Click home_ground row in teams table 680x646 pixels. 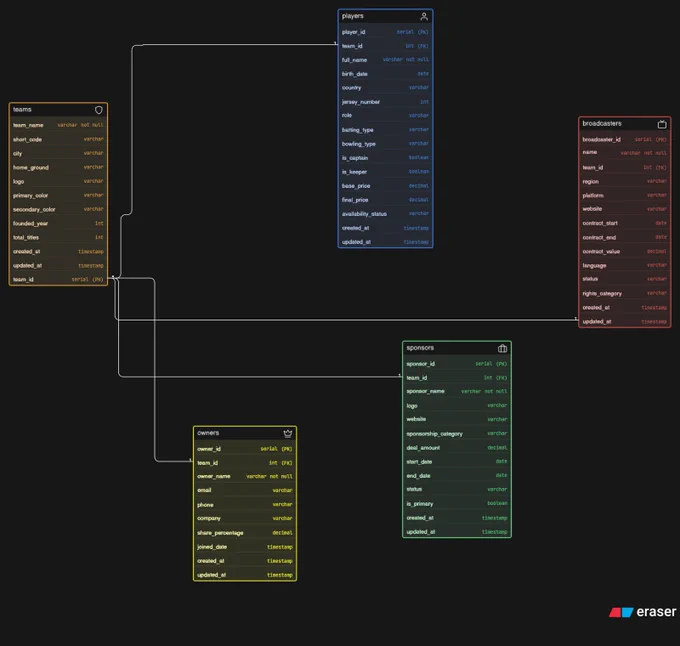[58, 167]
